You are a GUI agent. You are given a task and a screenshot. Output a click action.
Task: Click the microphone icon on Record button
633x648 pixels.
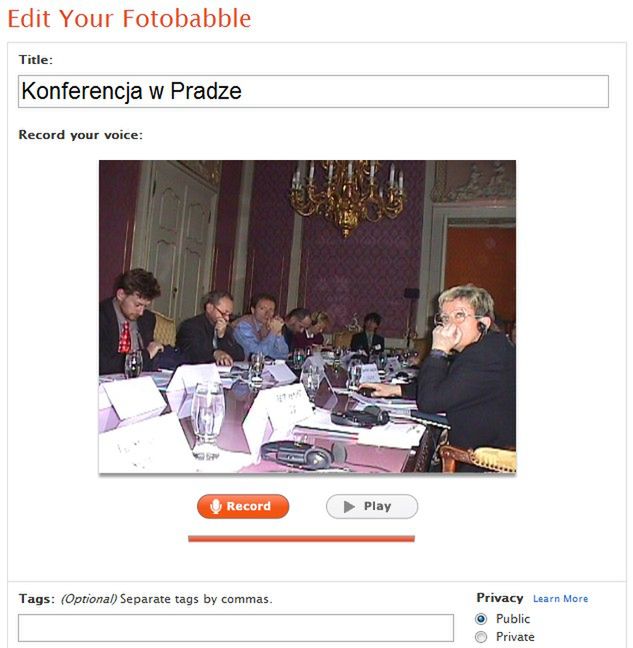[x=216, y=506]
